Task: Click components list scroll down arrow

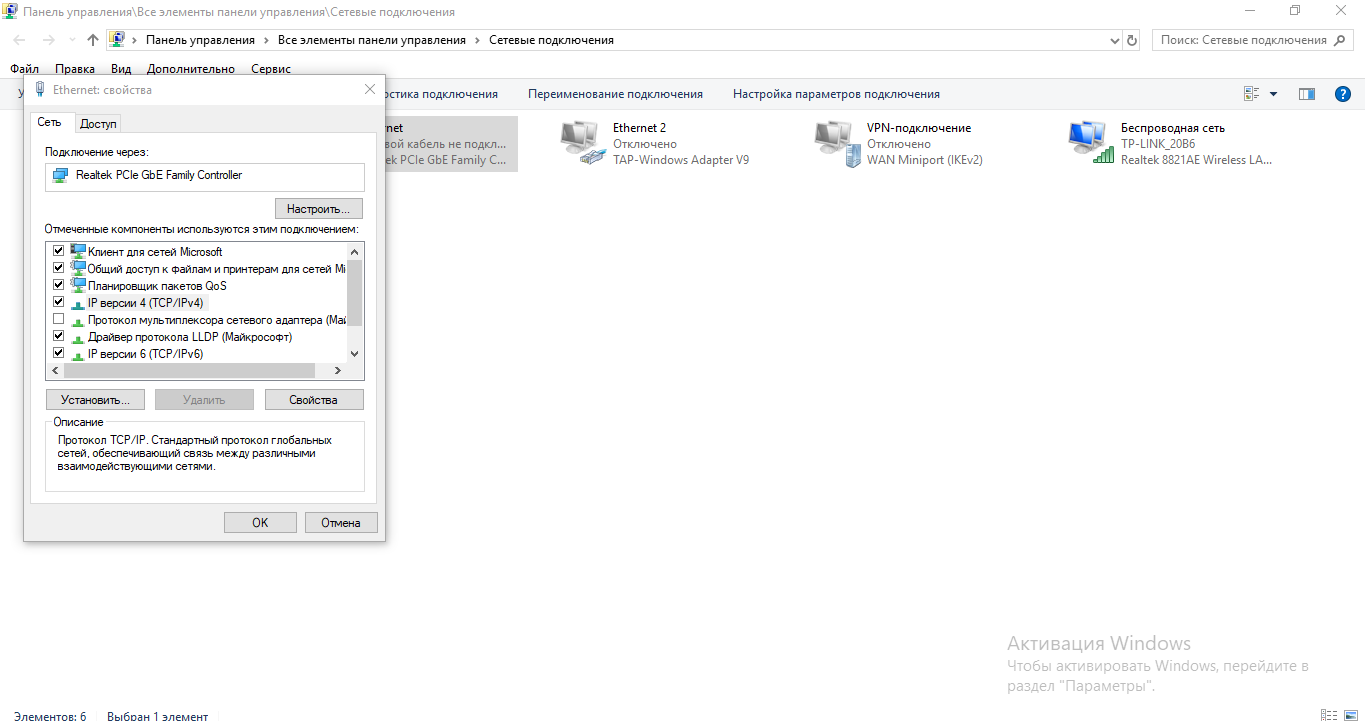Action: (354, 354)
